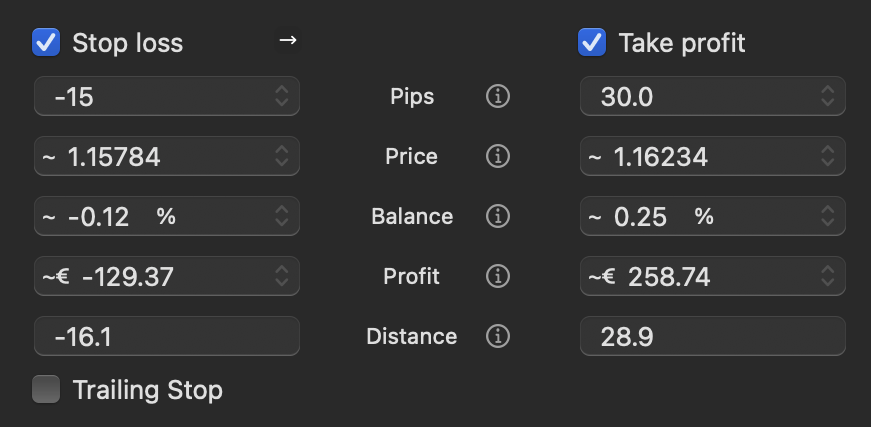Image resolution: width=871 pixels, height=427 pixels.
Task: Click stepper on Stop loss profit -129.37
Action: (x=282, y=276)
